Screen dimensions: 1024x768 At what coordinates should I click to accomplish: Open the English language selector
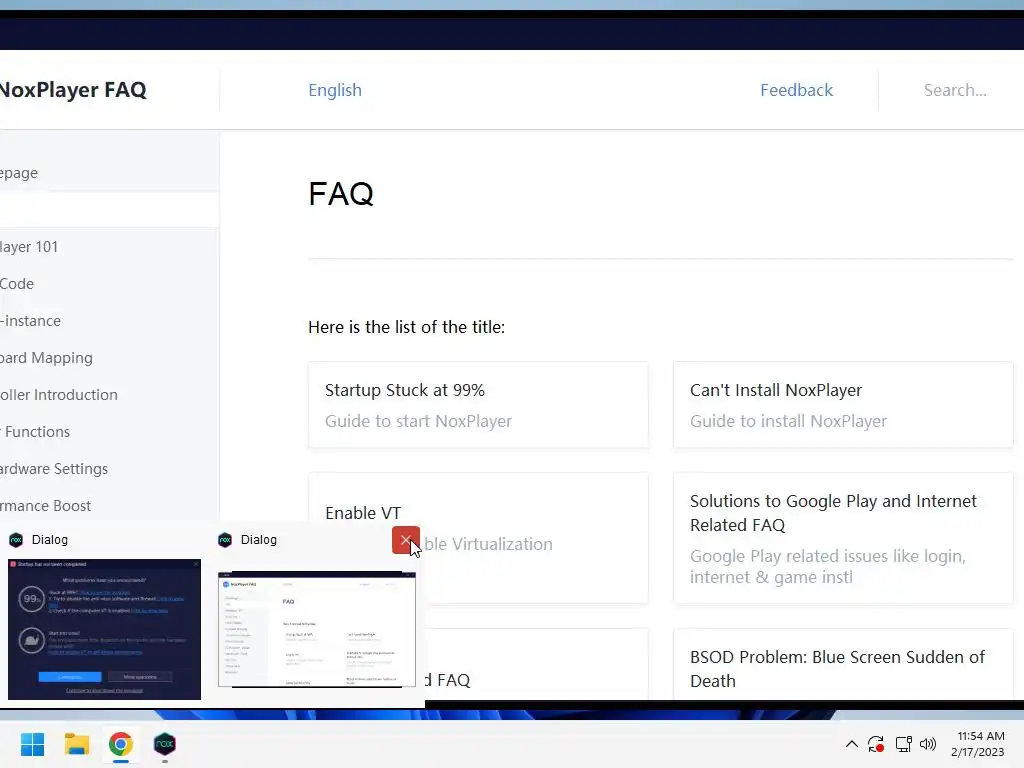point(335,90)
